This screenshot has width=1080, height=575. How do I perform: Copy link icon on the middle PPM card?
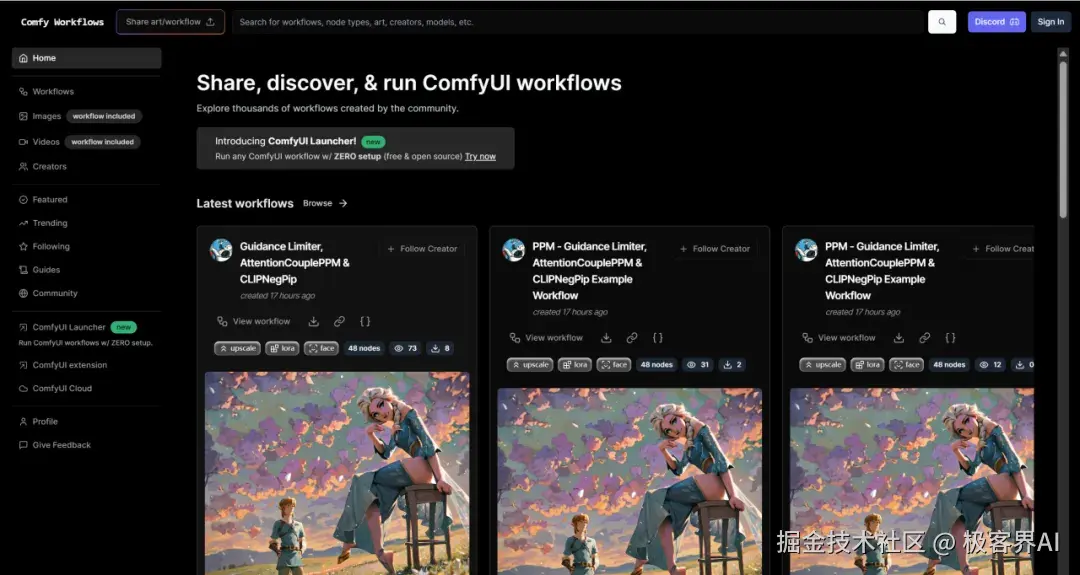point(632,337)
